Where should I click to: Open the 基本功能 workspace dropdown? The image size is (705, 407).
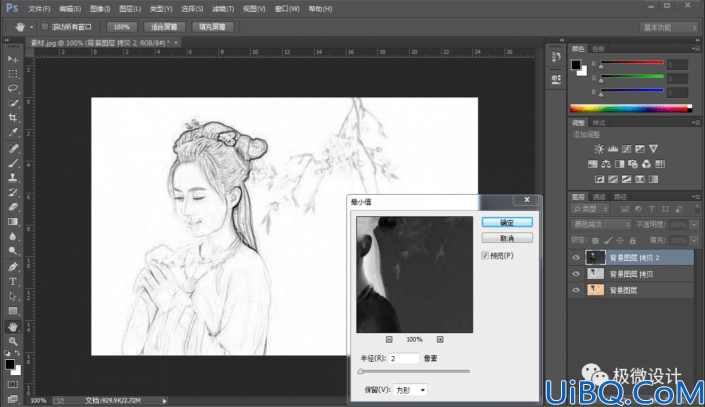point(669,27)
